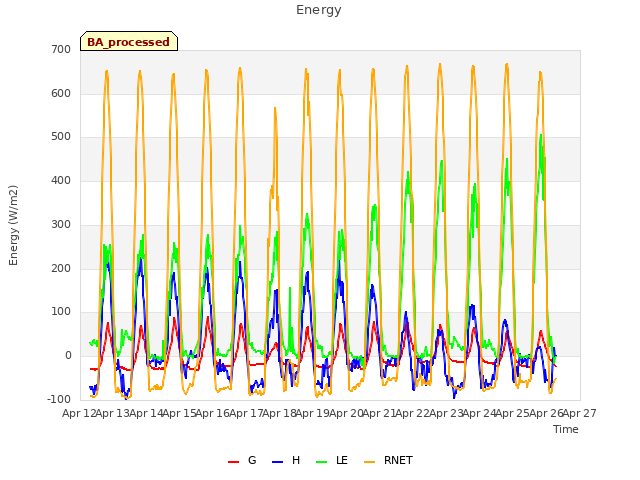Toggle the RNET series legend label

[398, 460]
